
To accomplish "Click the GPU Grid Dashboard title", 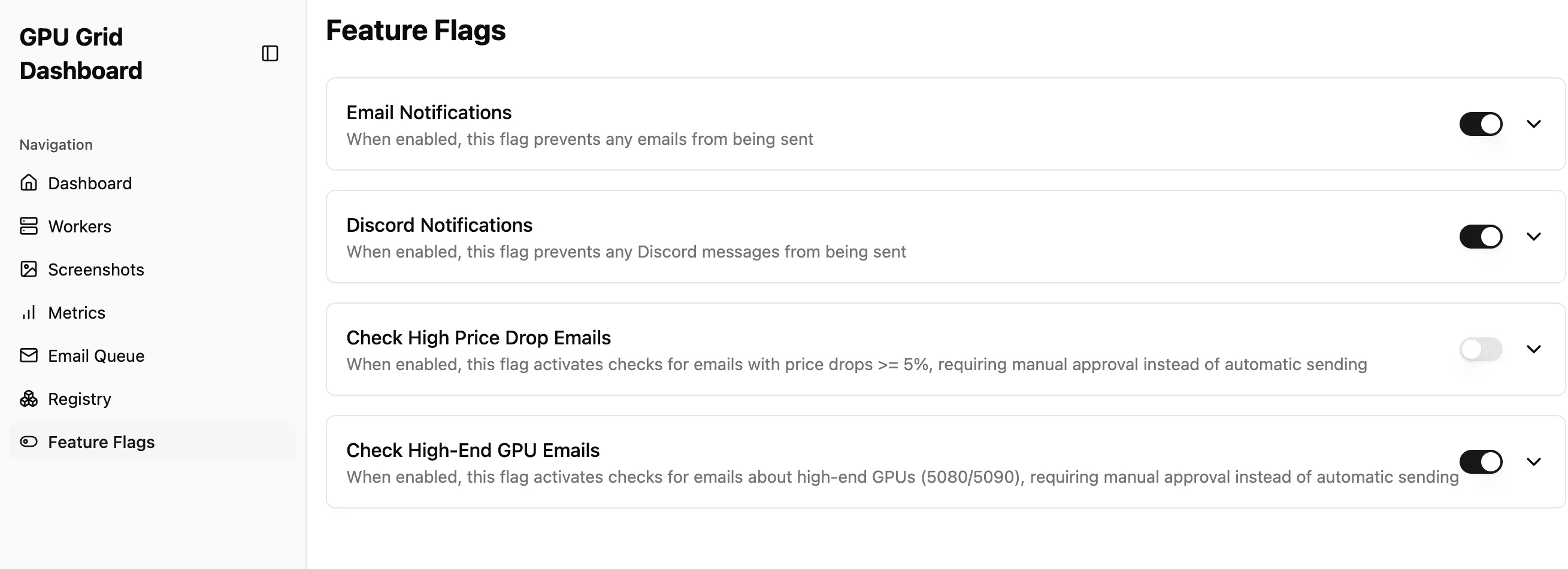I will (x=81, y=53).
